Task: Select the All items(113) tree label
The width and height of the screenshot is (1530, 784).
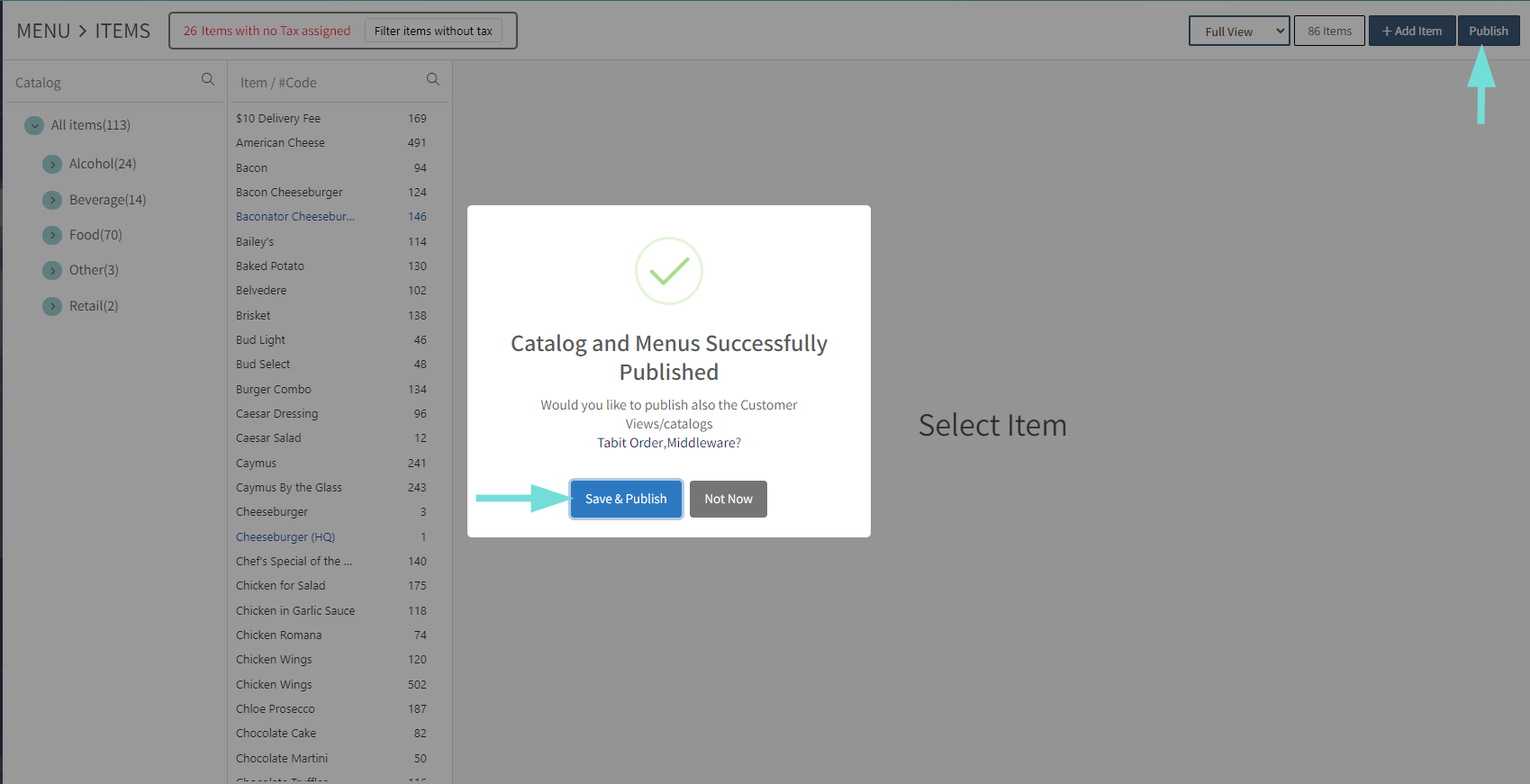Action: click(x=91, y=125)
